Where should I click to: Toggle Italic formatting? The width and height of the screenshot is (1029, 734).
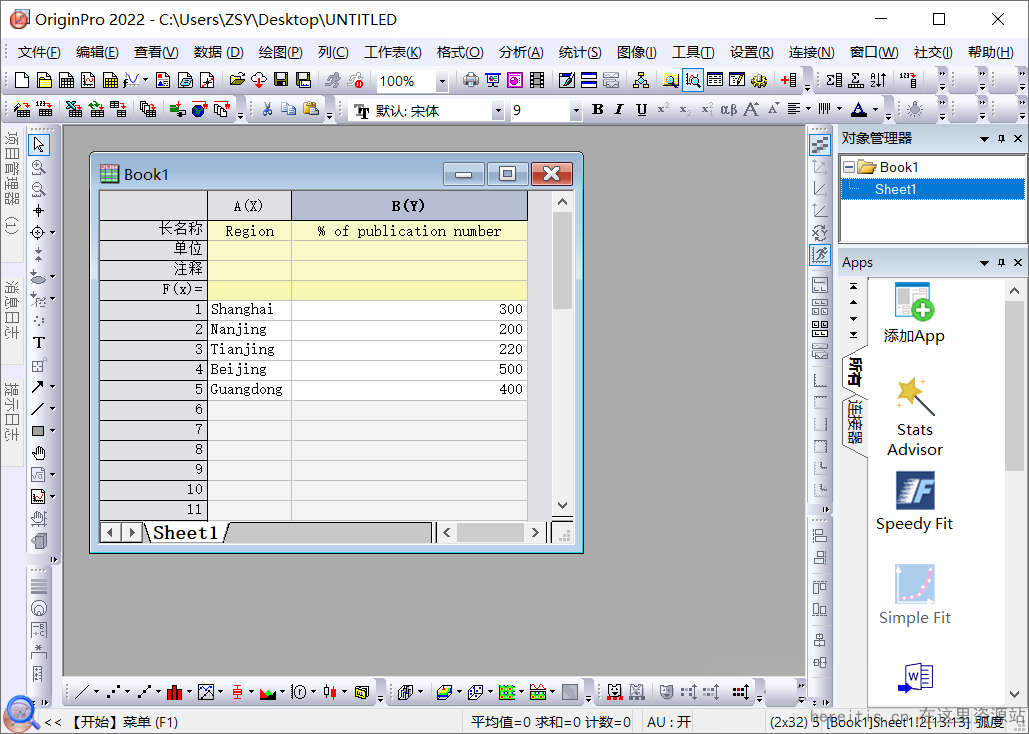coord(619,110)
